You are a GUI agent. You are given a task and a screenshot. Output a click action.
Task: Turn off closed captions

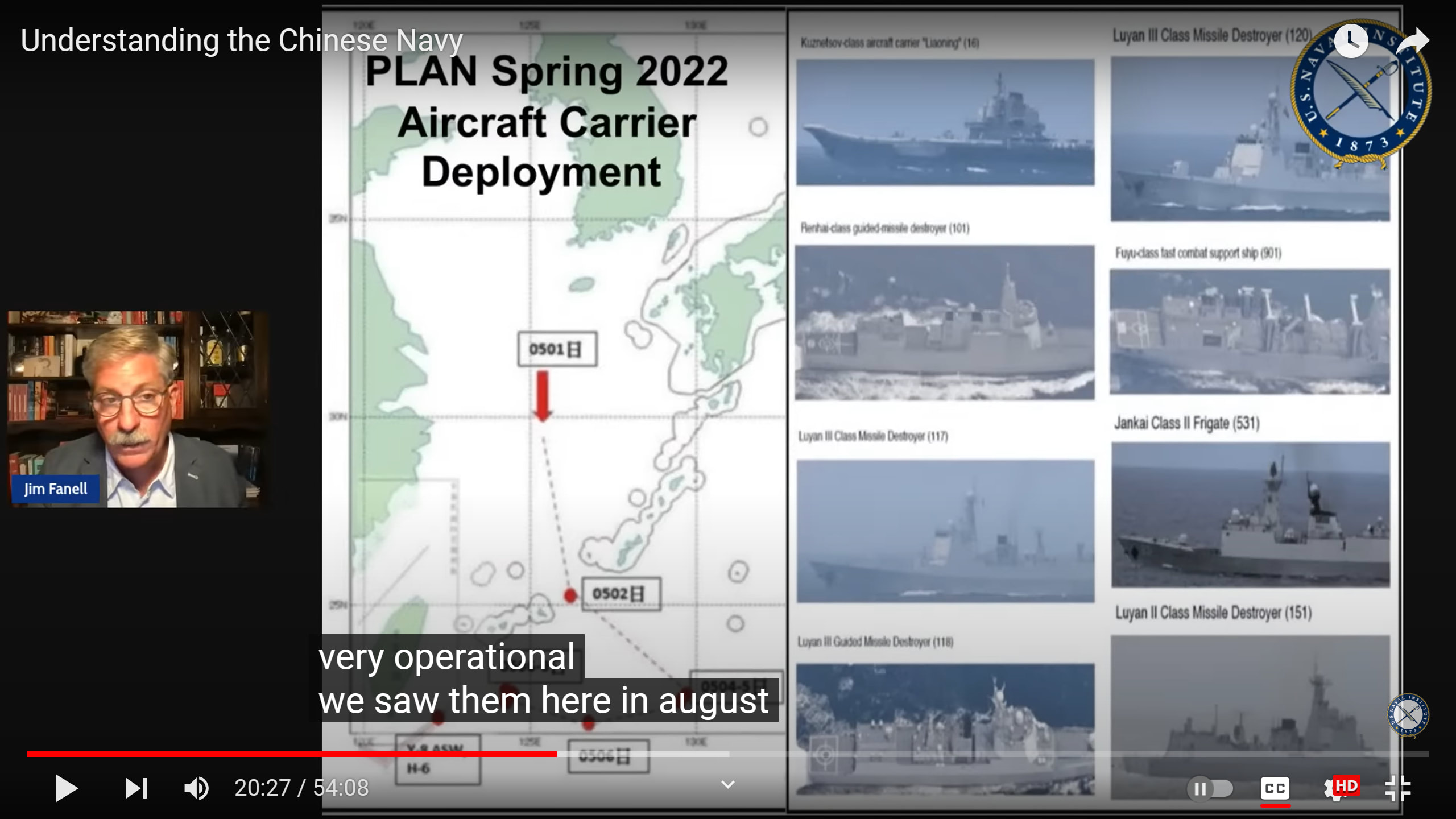pyautogui.click(x=1275, y=788)
